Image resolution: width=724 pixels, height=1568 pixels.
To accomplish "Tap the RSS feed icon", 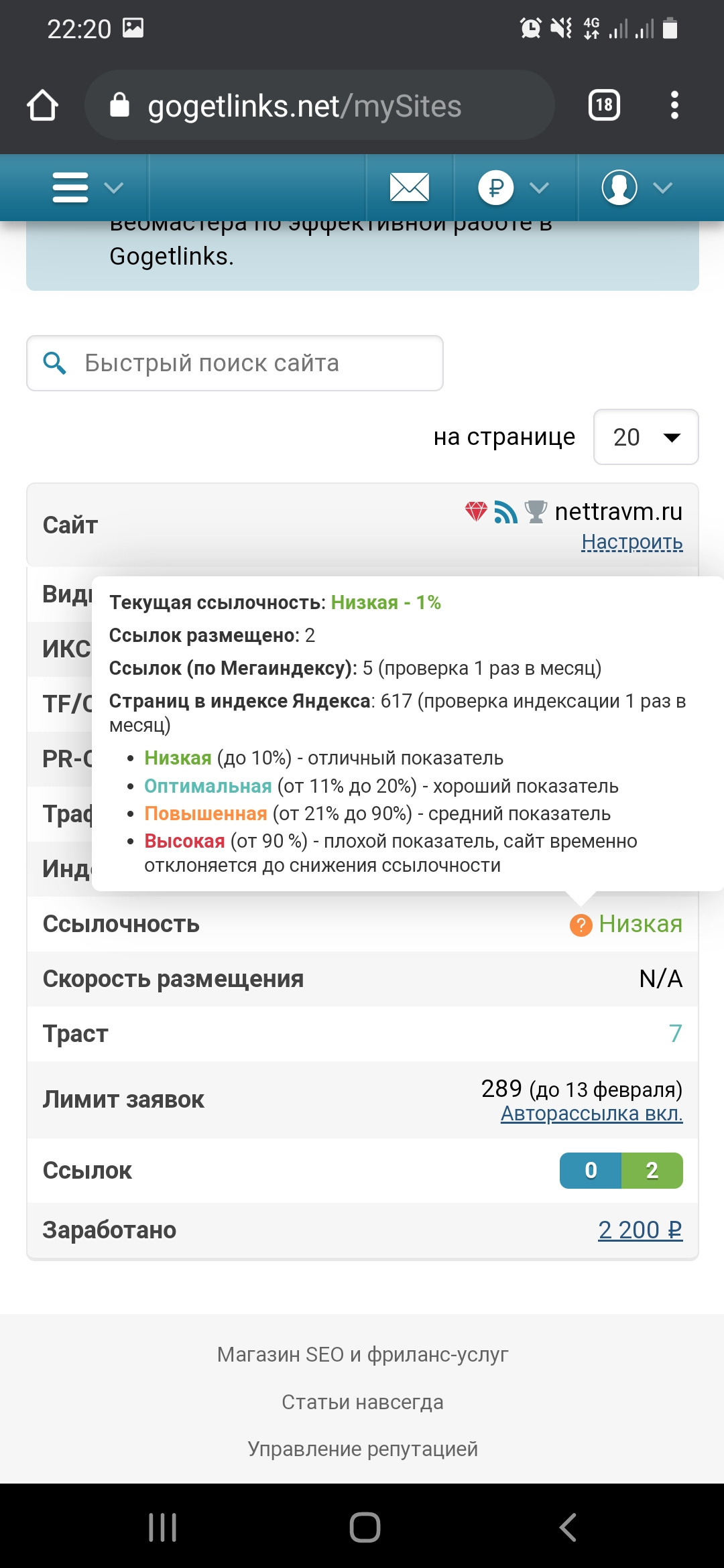I will 505,512.
